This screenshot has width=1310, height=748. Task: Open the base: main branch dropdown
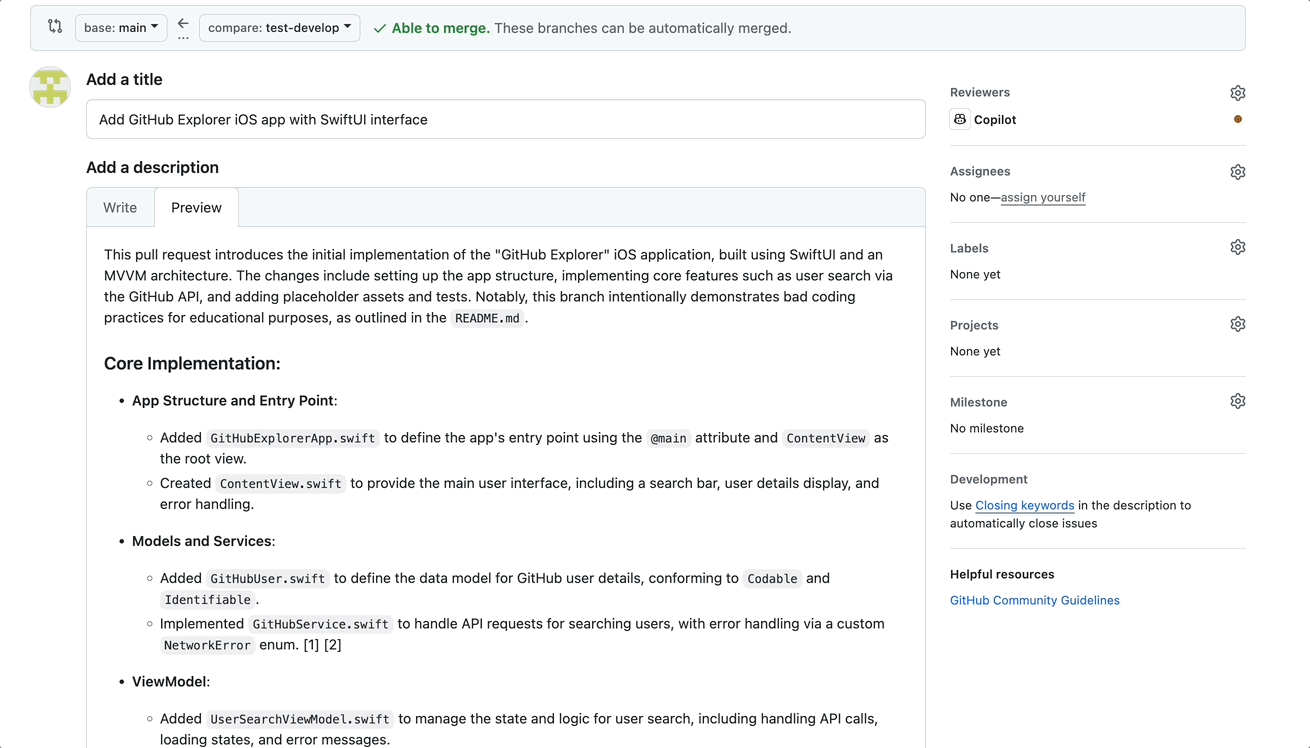pos(121,28)
